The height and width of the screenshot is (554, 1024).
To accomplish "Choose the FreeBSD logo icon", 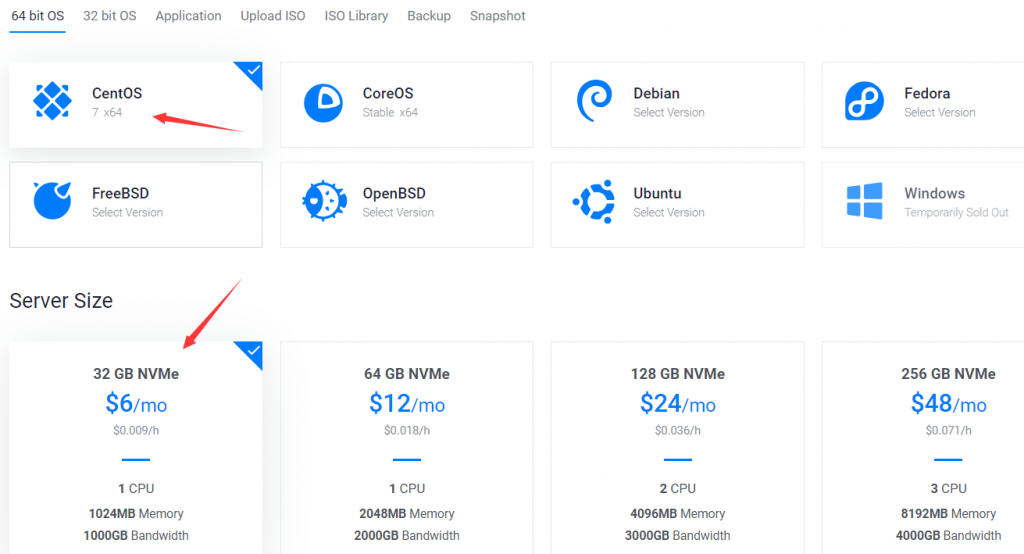I will tap(52, 201).
